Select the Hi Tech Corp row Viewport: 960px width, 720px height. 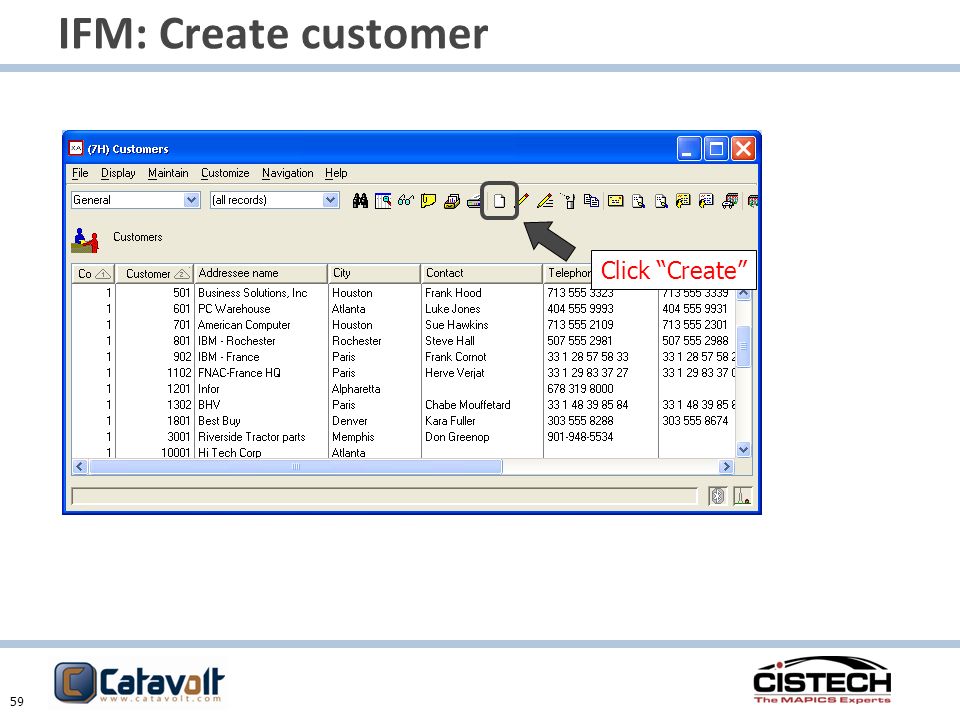click(x=403, y=452)
